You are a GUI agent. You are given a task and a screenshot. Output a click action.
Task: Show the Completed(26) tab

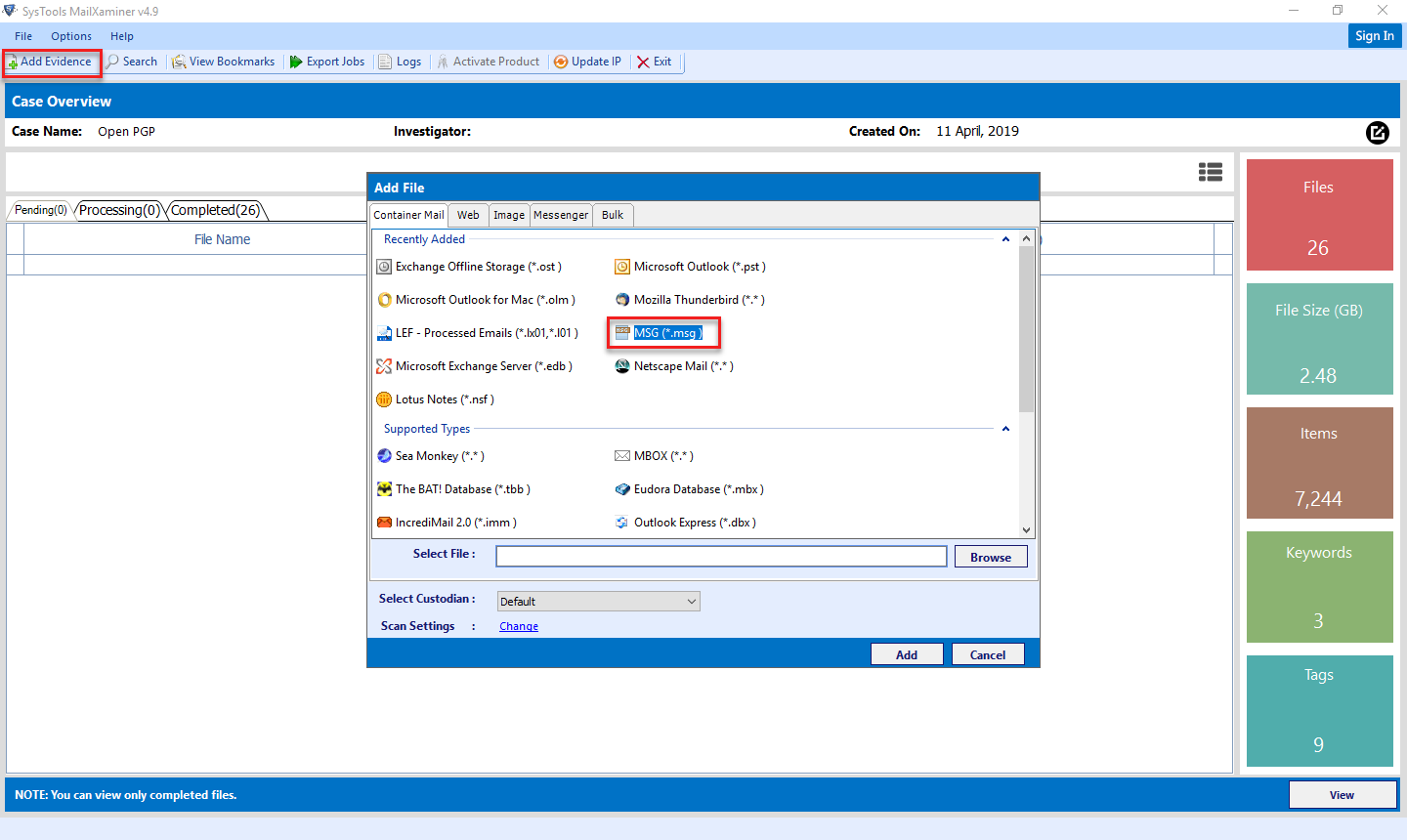[216, 210]
